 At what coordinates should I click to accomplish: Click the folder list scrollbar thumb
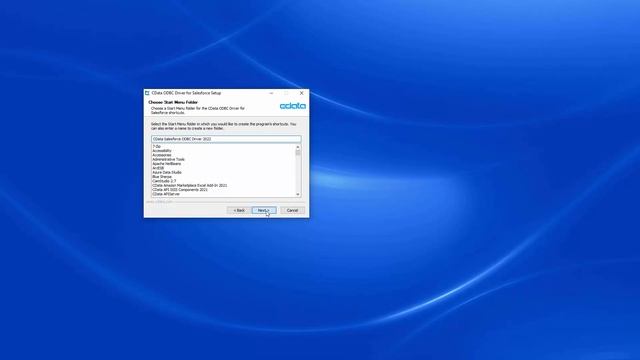click(298, 152)
